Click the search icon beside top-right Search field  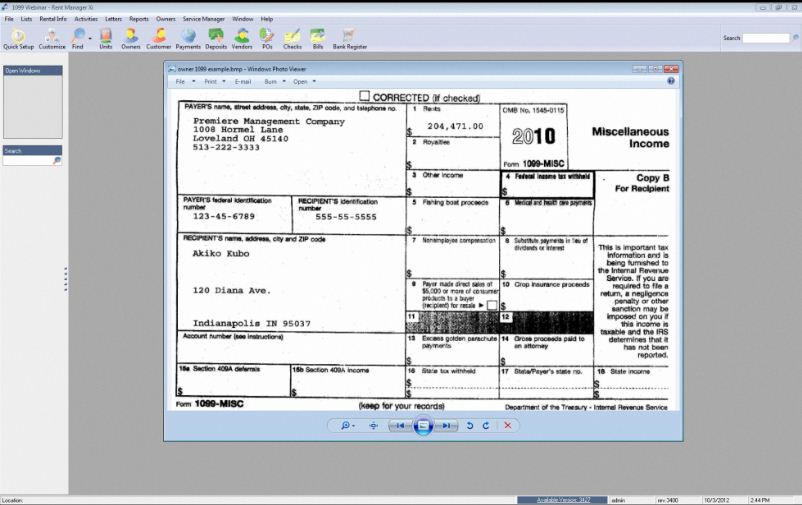795,38
